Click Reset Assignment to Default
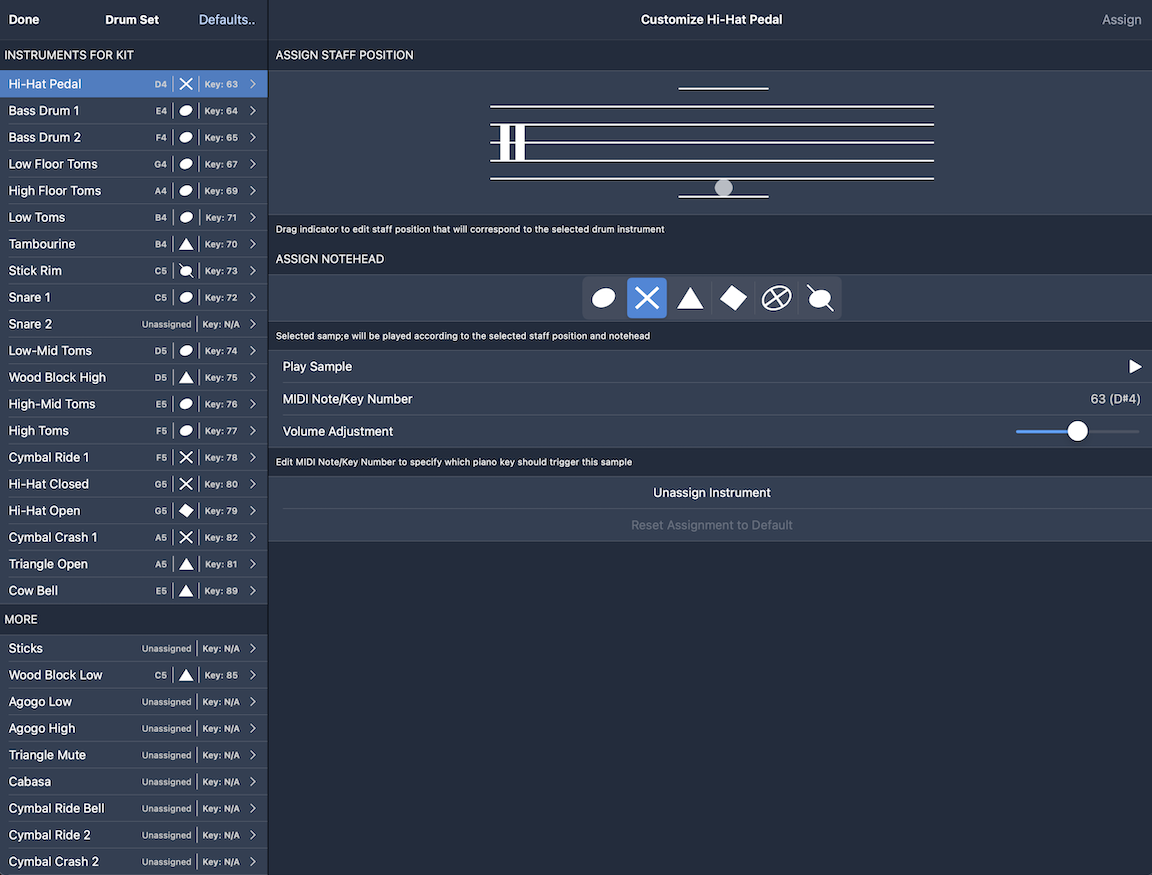Screen dimensions: 1152x875 click(711, 525)
